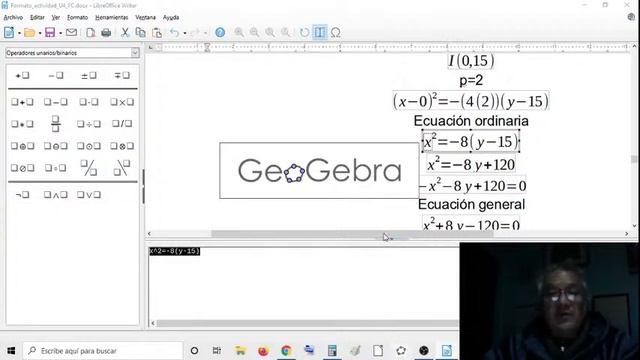Open Task View on the taskbar
640x360 pixels.
pos(217,351)
